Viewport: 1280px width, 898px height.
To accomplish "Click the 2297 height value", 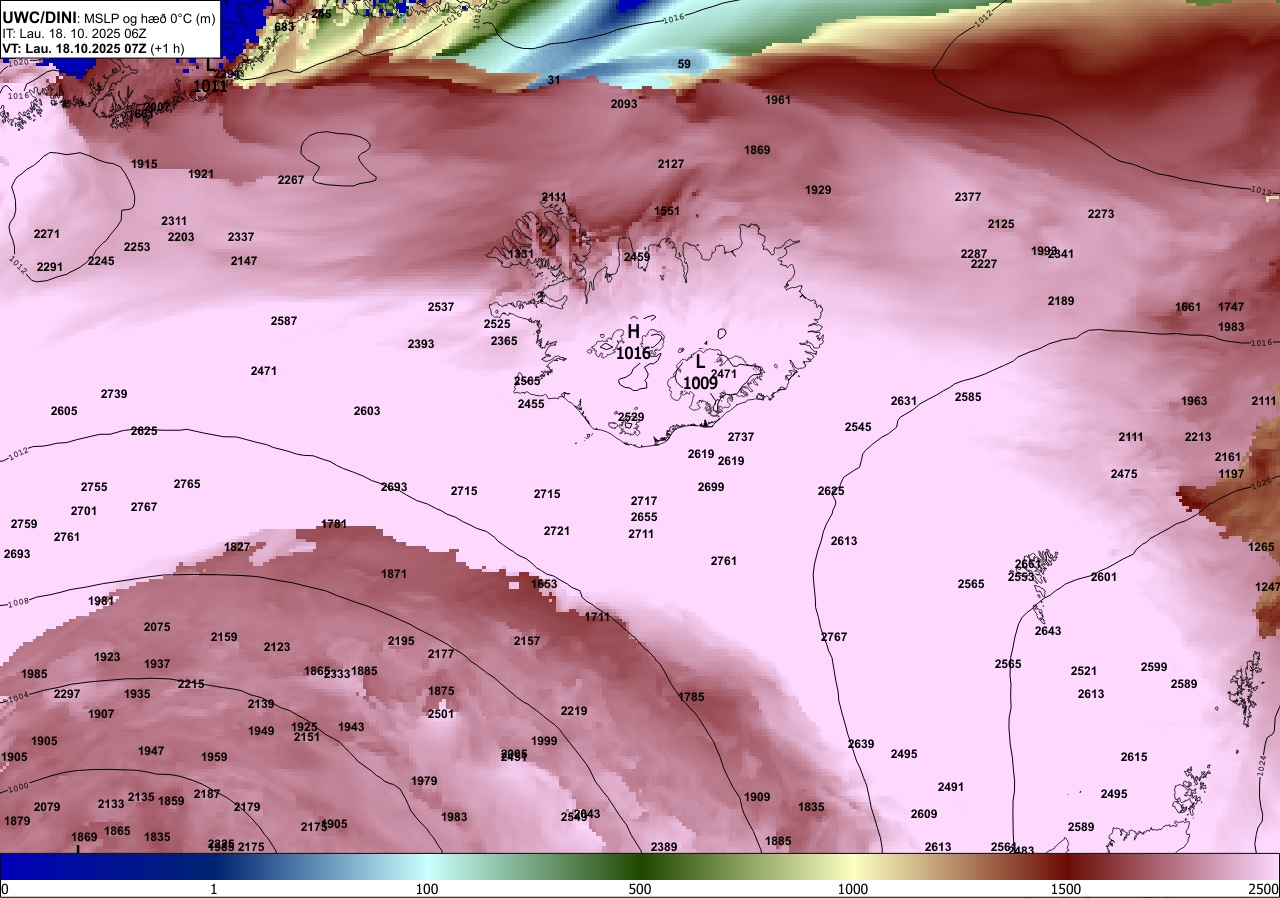I will coord(67,694).
